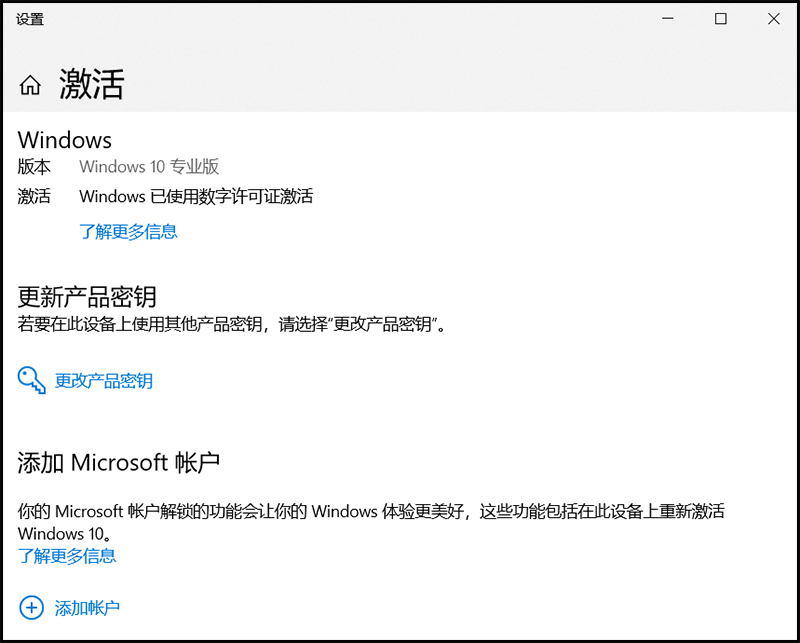This screenshot has width=800, height=643.
Task: Click the 设置 label in the title bar
Action: click(31, 18)
